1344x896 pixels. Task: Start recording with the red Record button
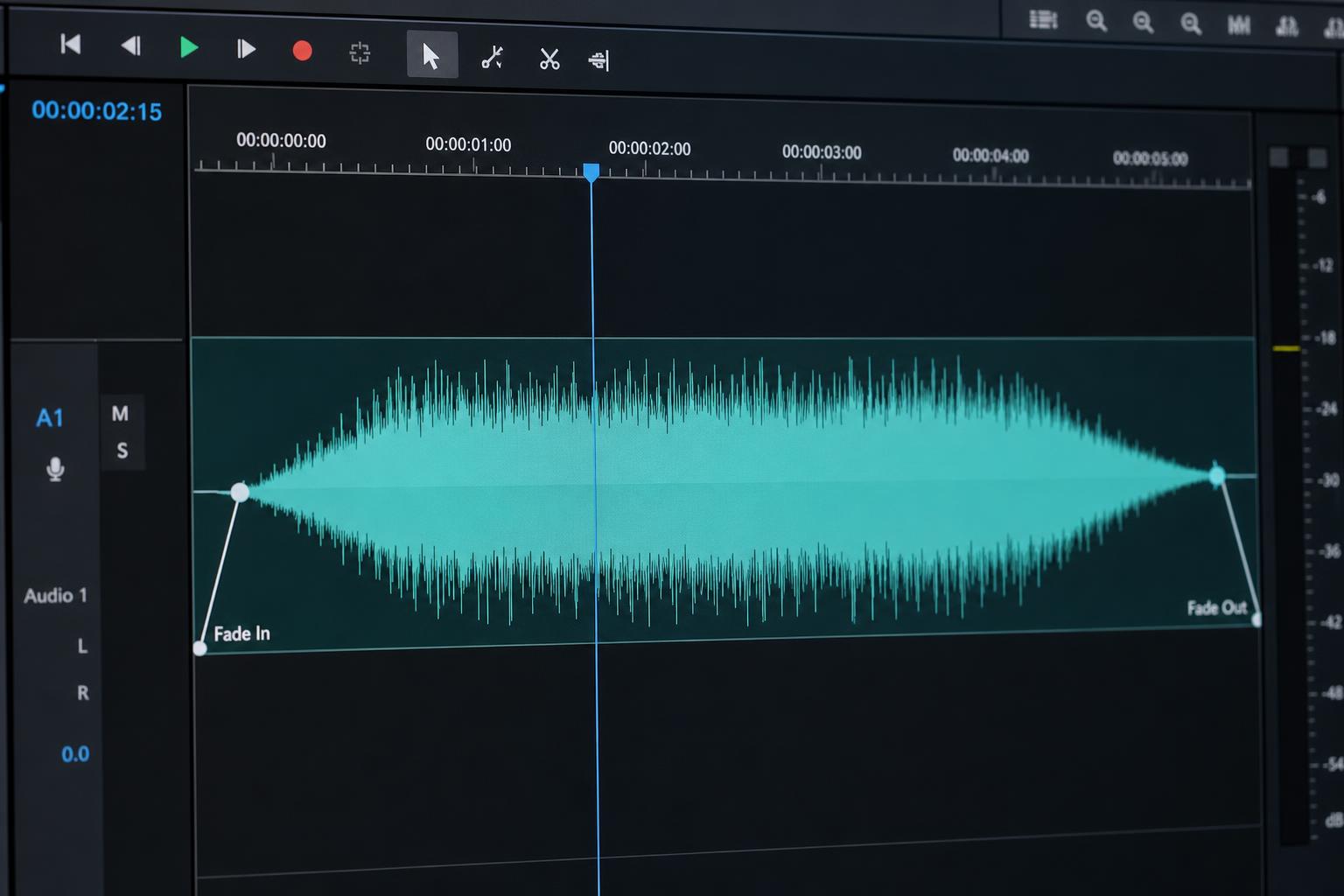pyautogui.click(x=302, y=51)
